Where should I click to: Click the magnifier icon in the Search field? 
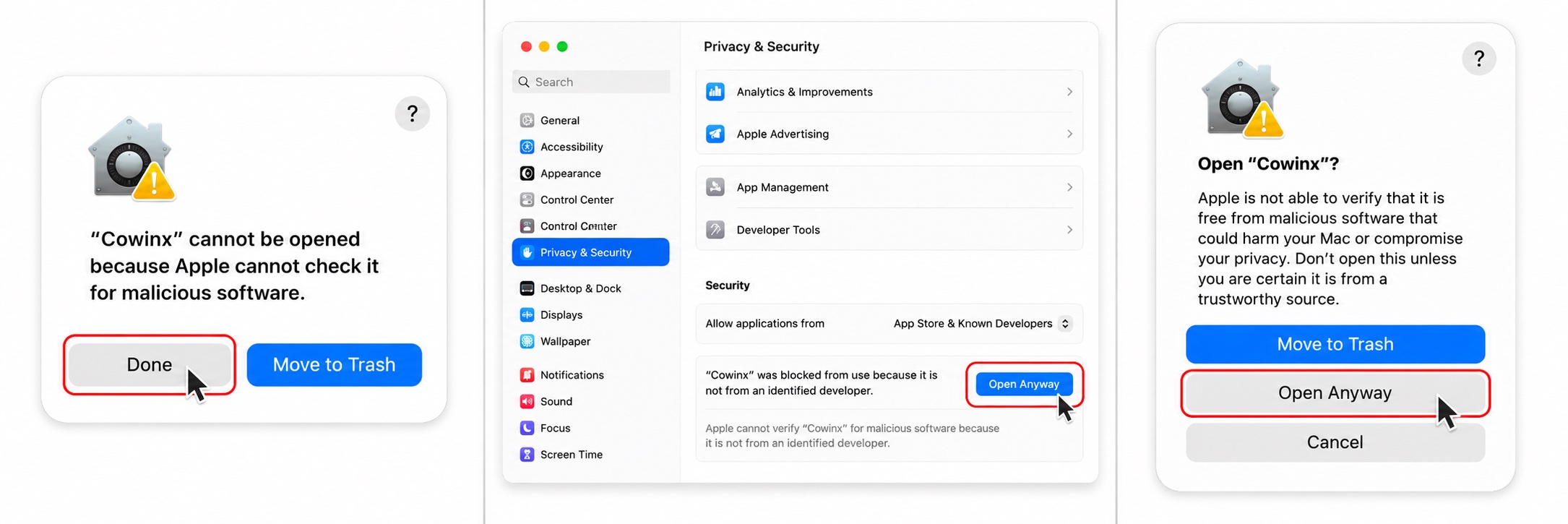coord(525,82)
